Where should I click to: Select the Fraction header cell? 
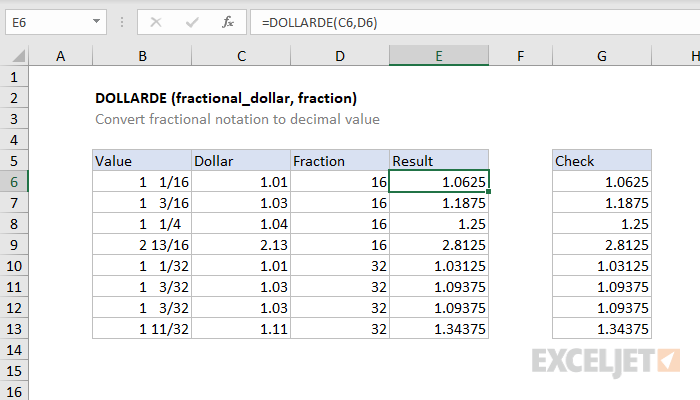[x=340, y=161]
